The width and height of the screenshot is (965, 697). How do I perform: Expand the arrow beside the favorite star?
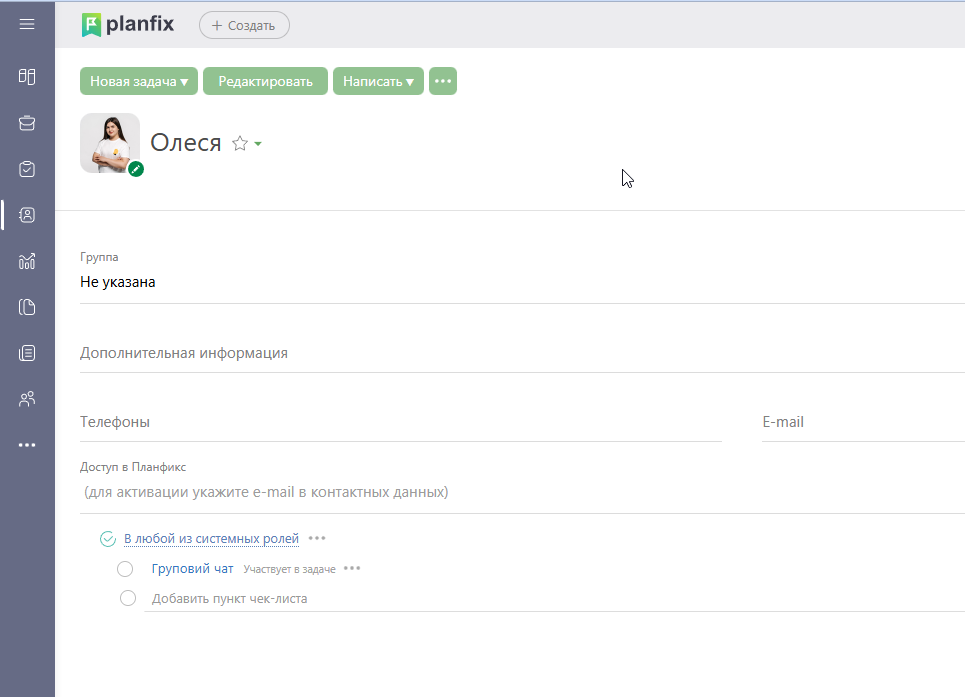(x=258, y=144)
